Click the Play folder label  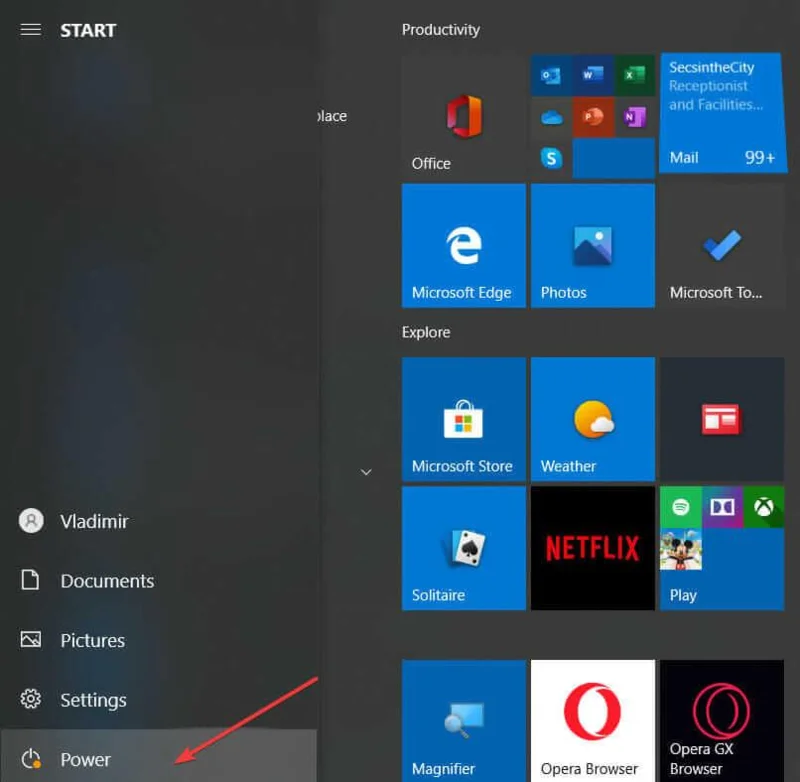683,595
